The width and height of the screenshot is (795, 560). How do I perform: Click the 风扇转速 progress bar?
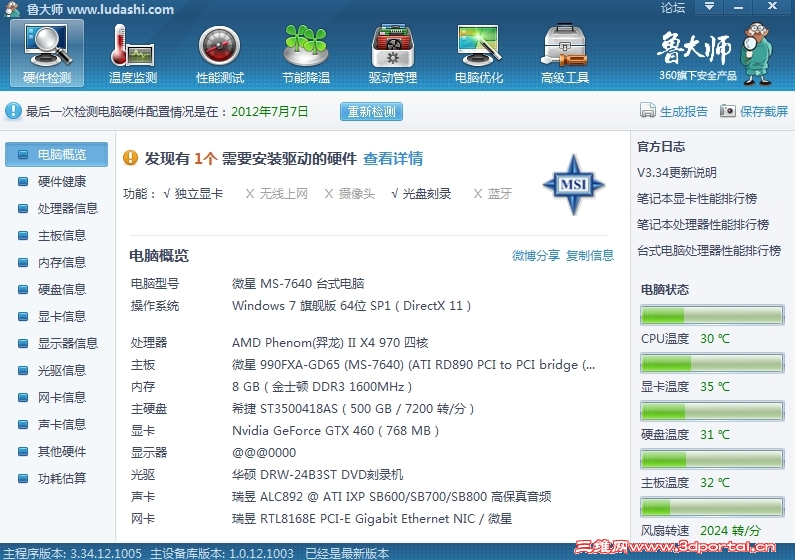[x=712, y=507]
